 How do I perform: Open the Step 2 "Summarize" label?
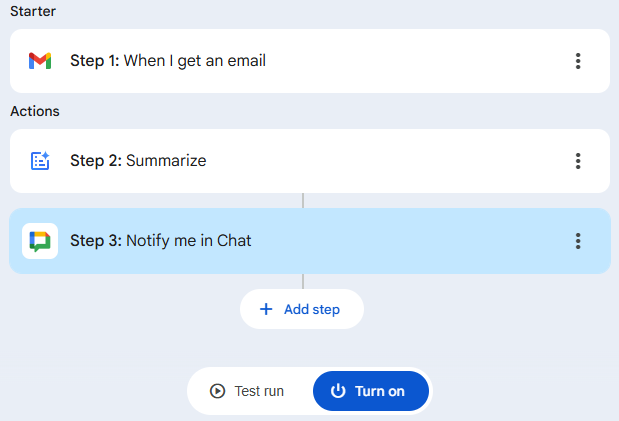point(166,161)
